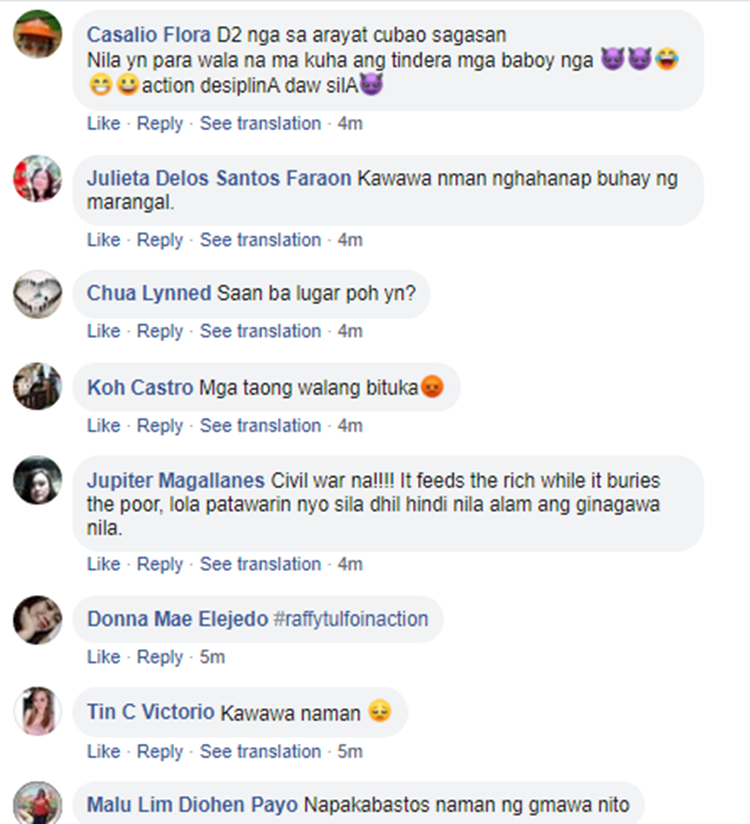Viewport: 750px width, 824px height.
Task: Like Casalio Flora's comment
Action: 103,124
